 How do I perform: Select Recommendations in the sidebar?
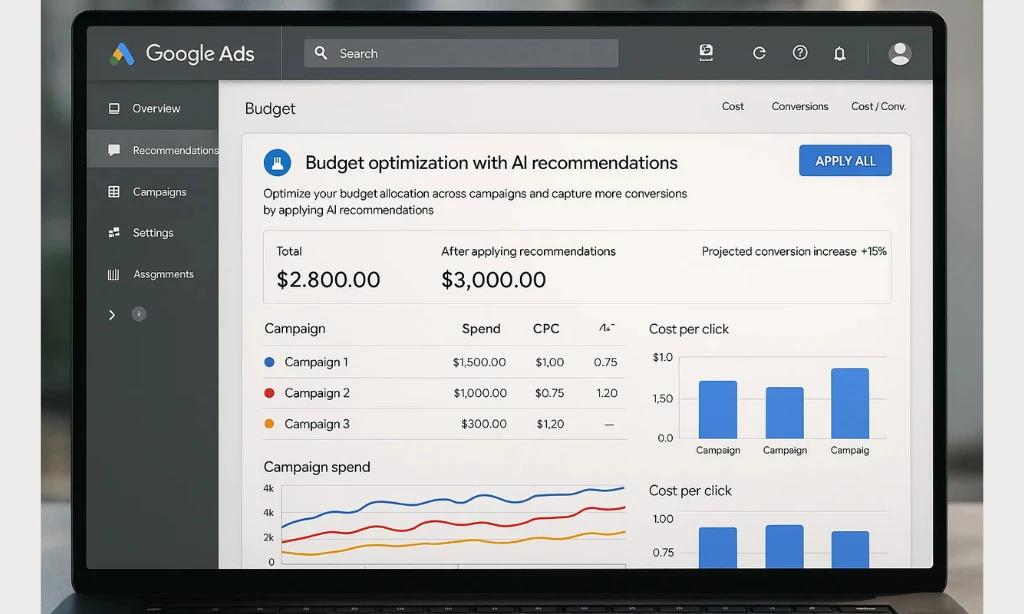point(153,150)
